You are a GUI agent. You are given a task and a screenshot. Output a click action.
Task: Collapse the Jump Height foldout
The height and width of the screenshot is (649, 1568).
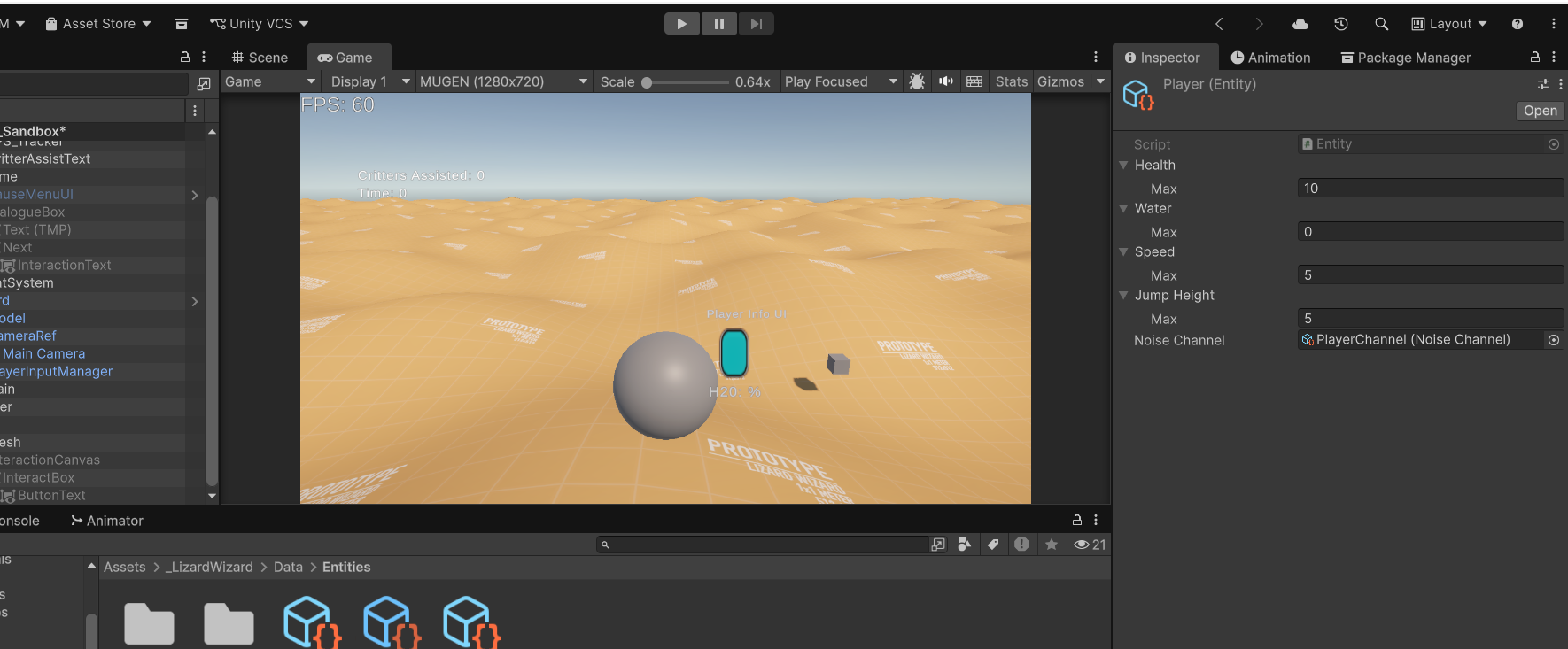click(x=1123, y=295)
